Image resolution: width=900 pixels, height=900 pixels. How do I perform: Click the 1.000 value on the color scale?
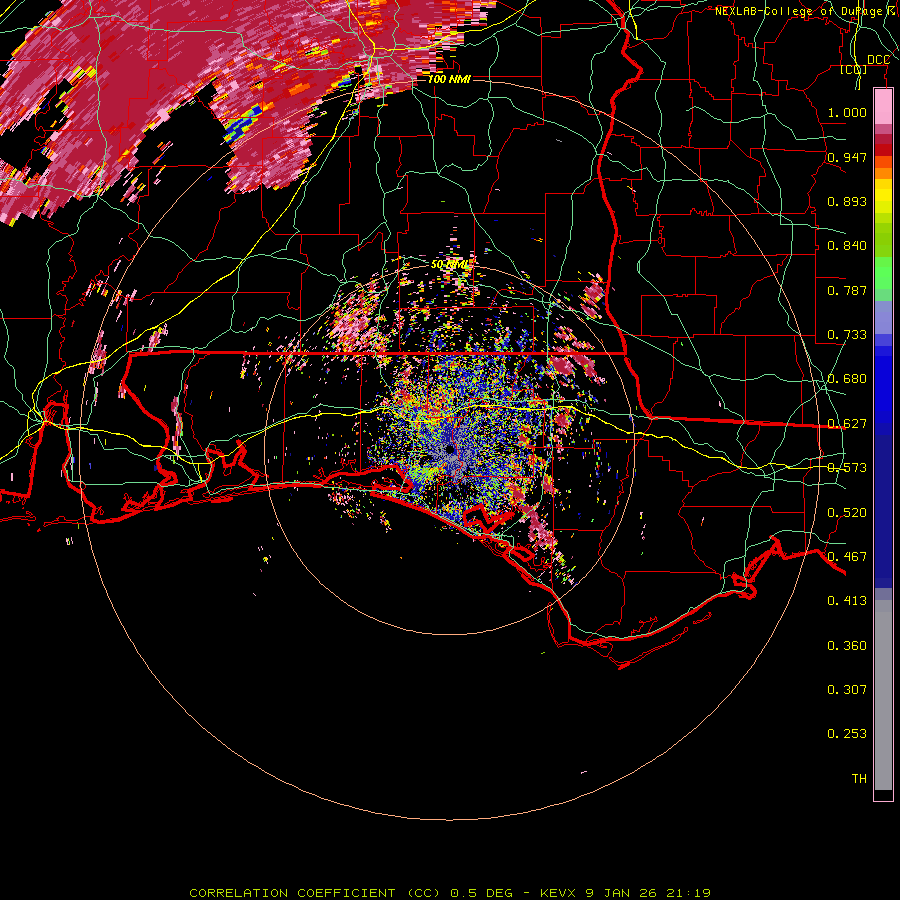coord(847,112)
